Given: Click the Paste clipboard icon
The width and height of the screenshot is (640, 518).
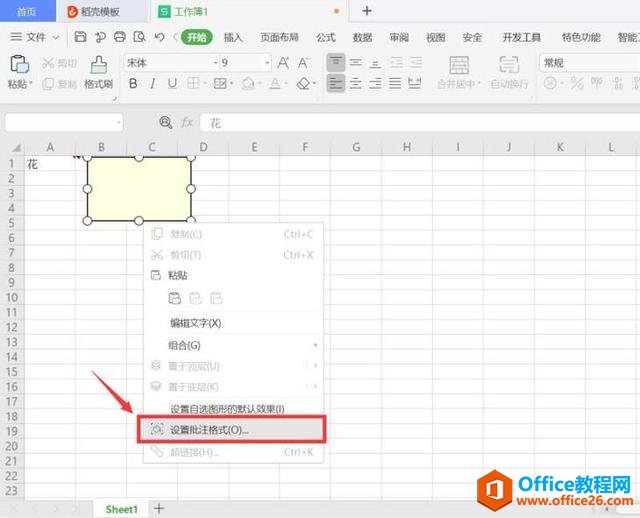Looking at the screenshot, I should (19, 64).
